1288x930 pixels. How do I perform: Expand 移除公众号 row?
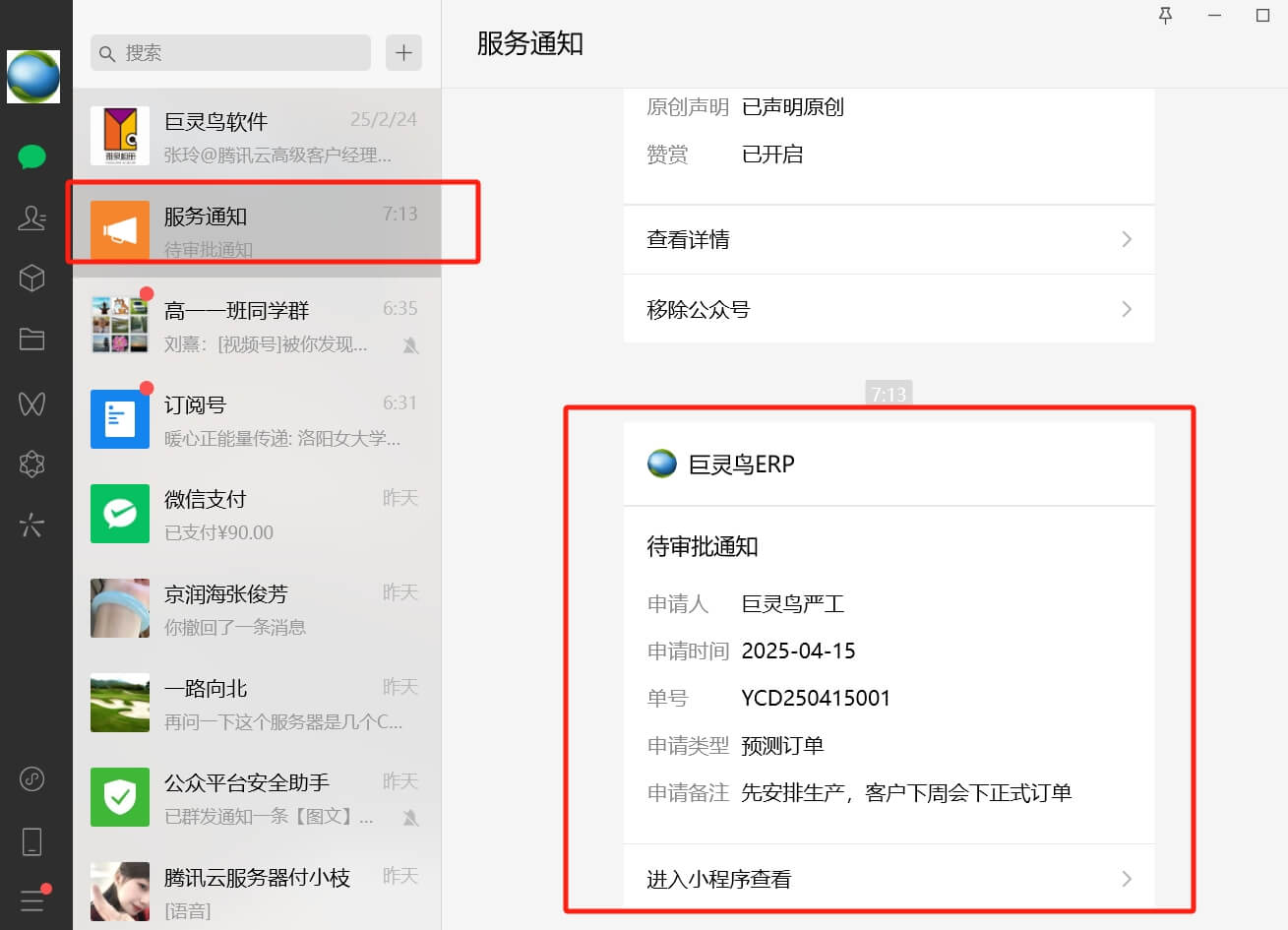pos(889,309)
